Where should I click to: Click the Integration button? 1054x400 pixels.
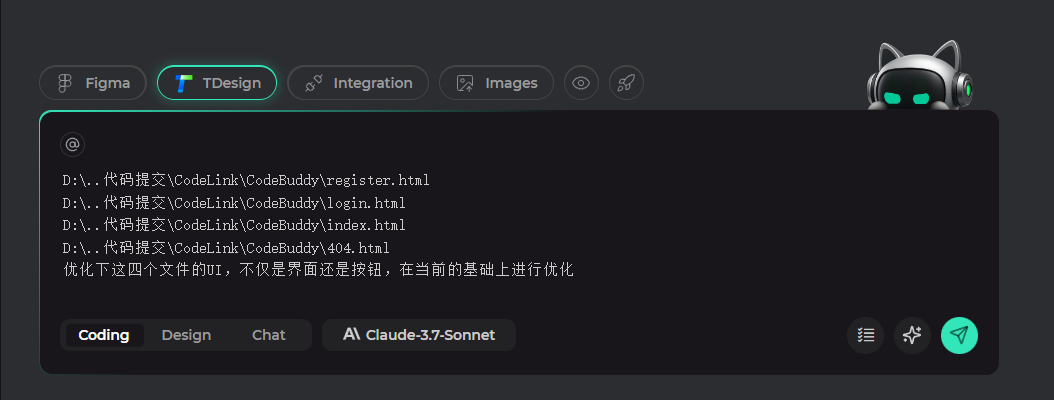coord(358,83)
